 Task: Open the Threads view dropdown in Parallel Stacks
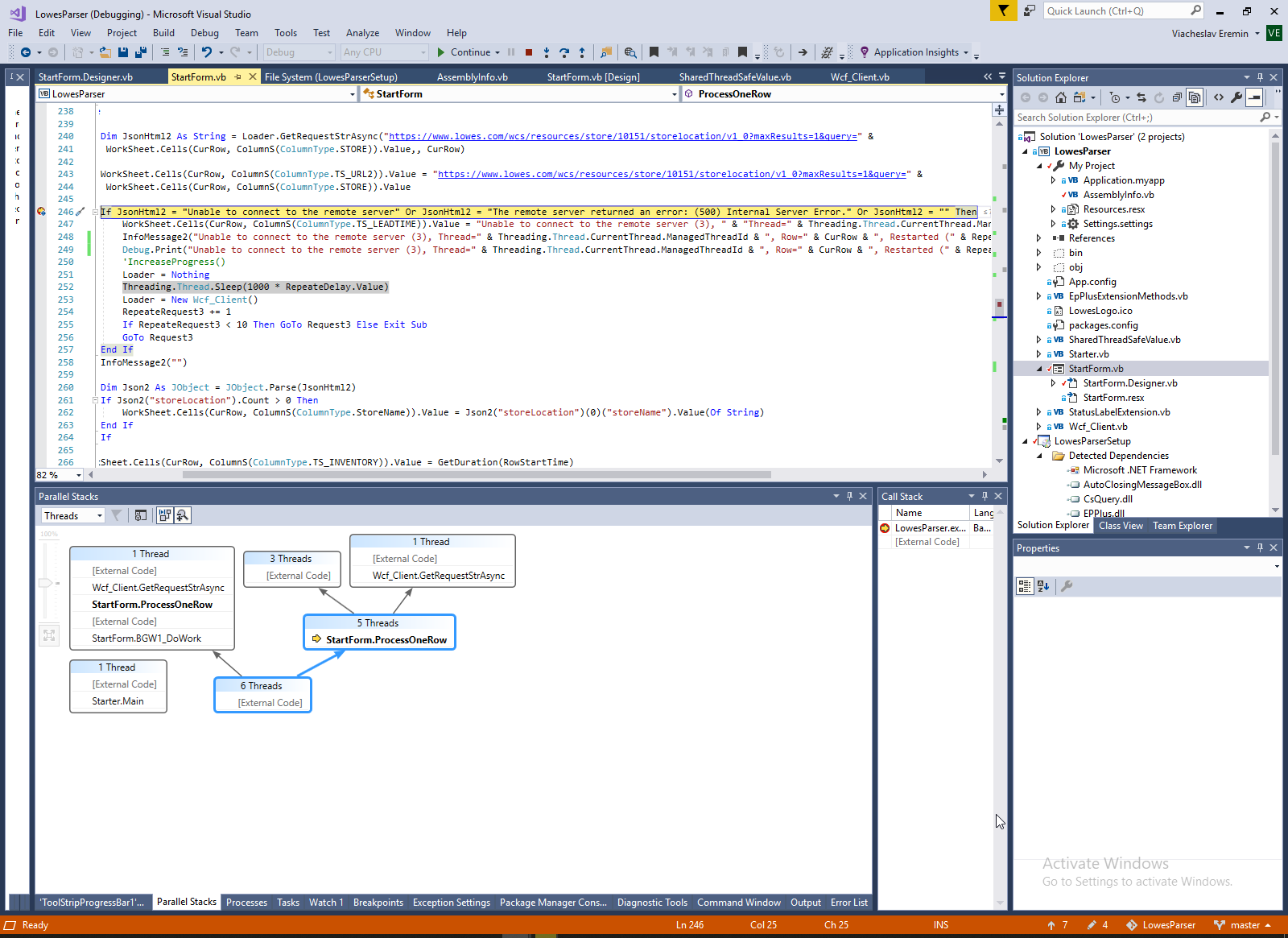point(73,515)
